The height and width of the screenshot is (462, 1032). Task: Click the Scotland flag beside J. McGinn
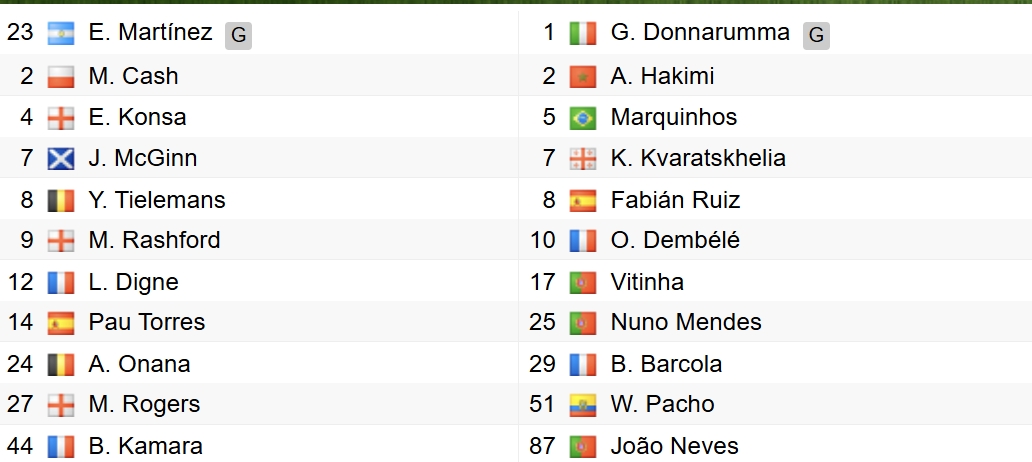(x=61, y=158)
